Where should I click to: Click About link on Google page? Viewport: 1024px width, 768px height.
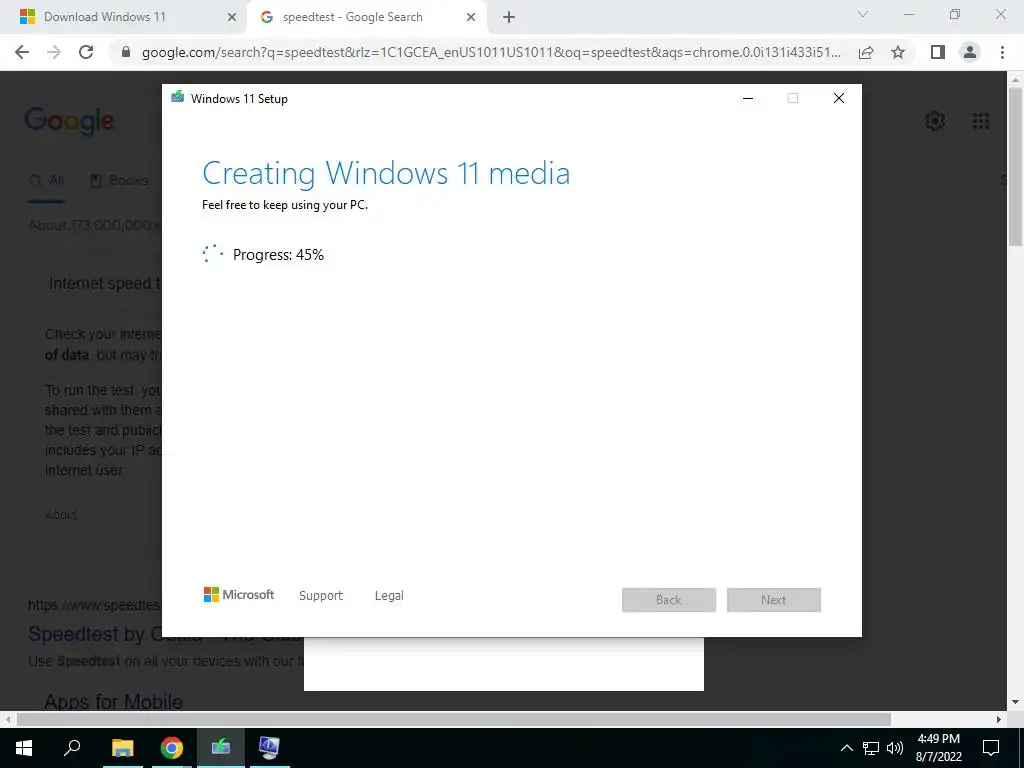[61, 515]
